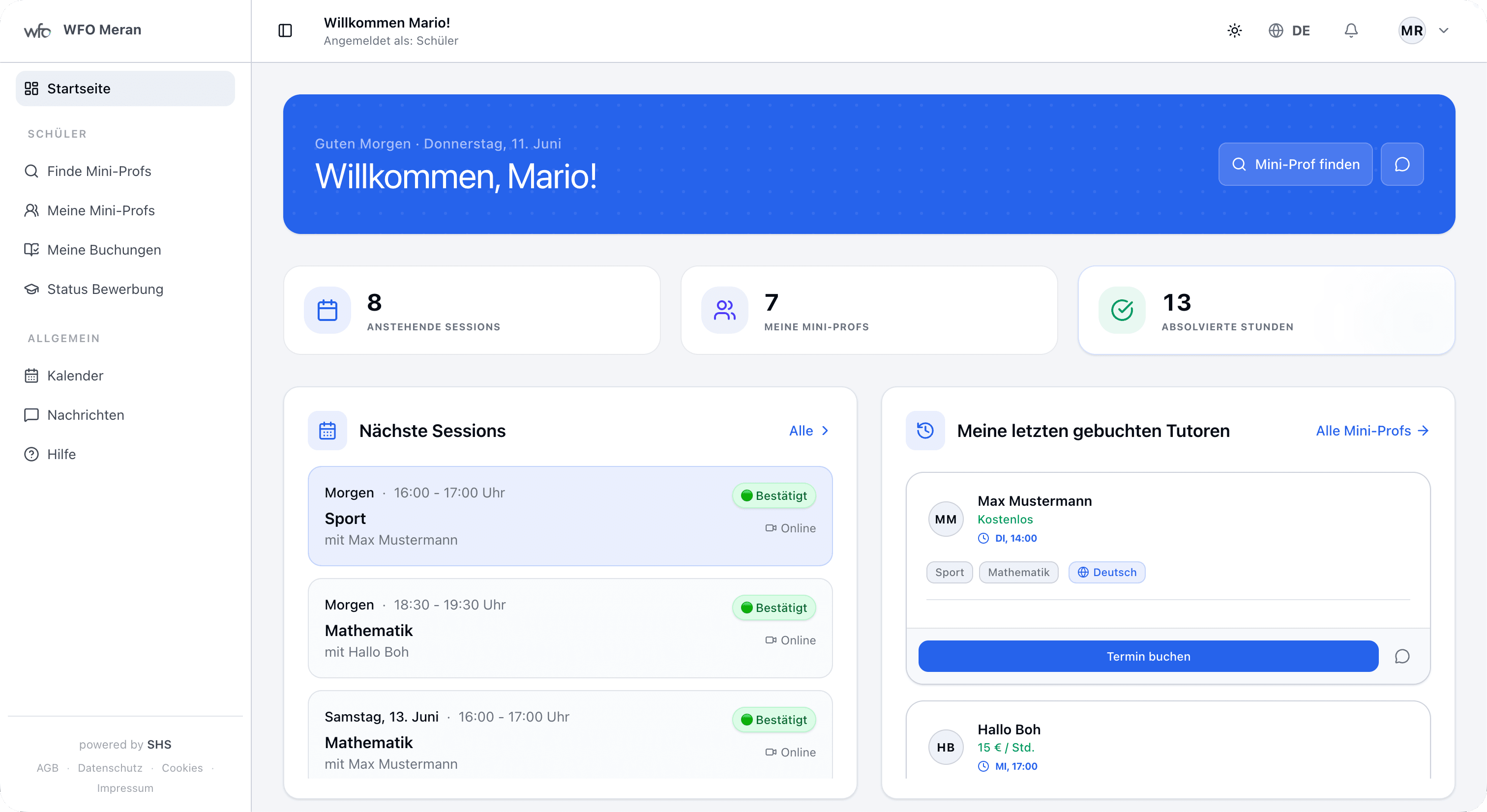Select the Sport subject tag
This screenshot has height=812, width=1487.
(949, 572)
